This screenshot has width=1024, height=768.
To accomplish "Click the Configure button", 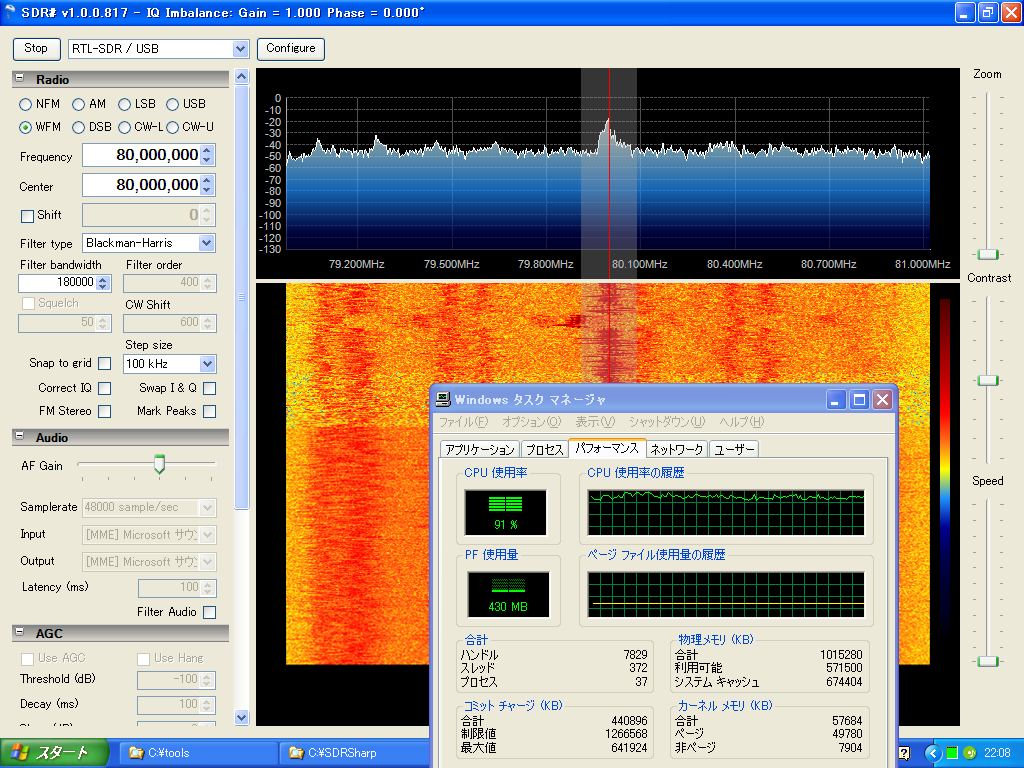I will [x=291, y=48].
